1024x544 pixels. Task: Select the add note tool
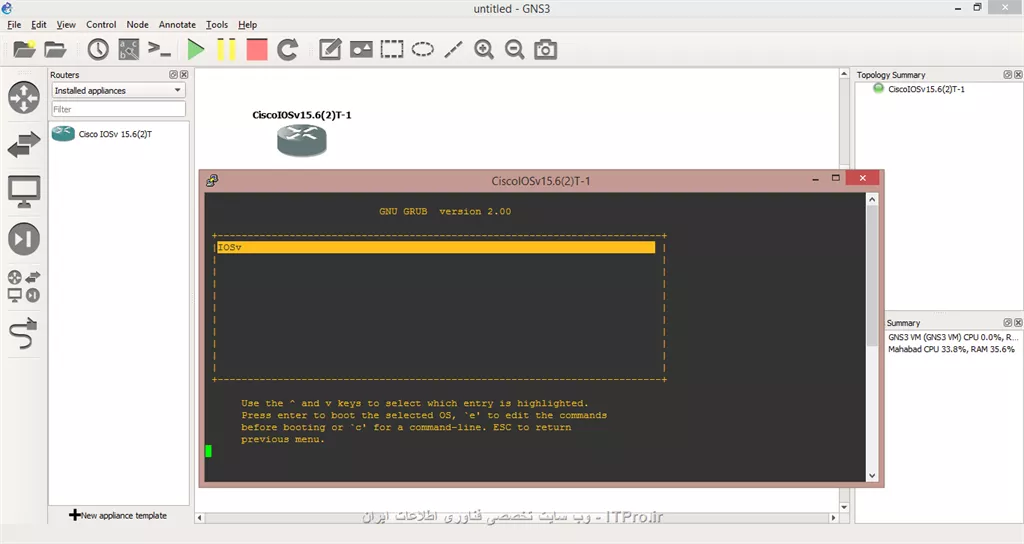(x=330, y=50)
